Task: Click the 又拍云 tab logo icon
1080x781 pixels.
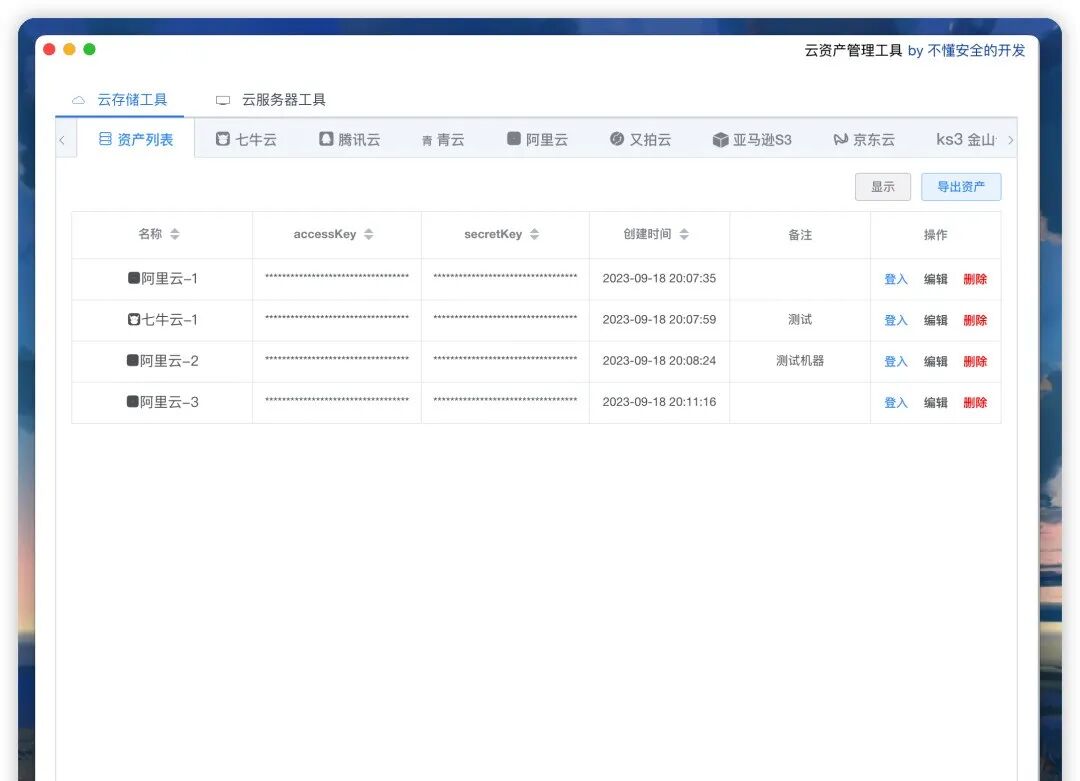Action: click(617, 139)
